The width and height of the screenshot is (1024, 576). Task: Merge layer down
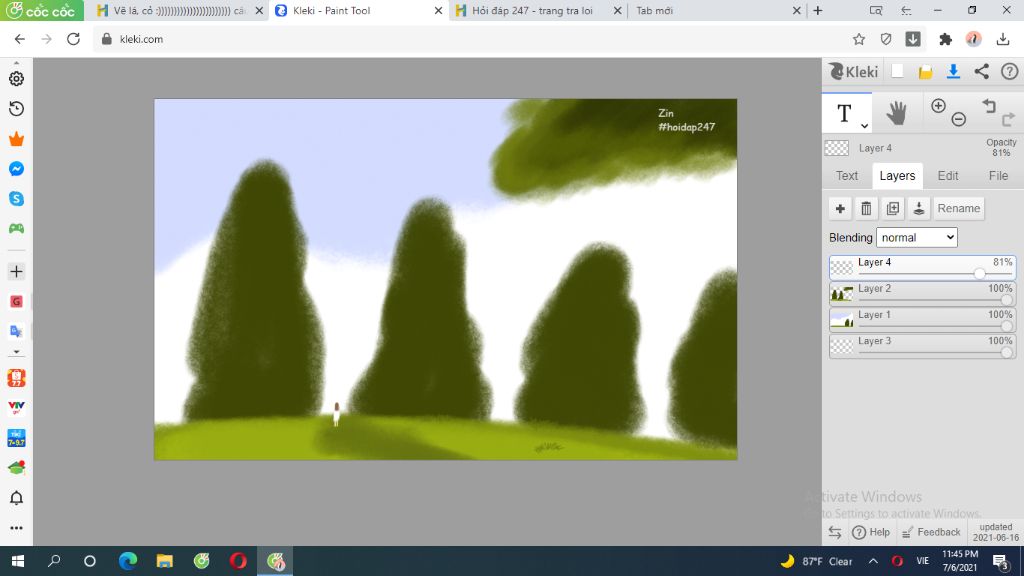(919, 208)
